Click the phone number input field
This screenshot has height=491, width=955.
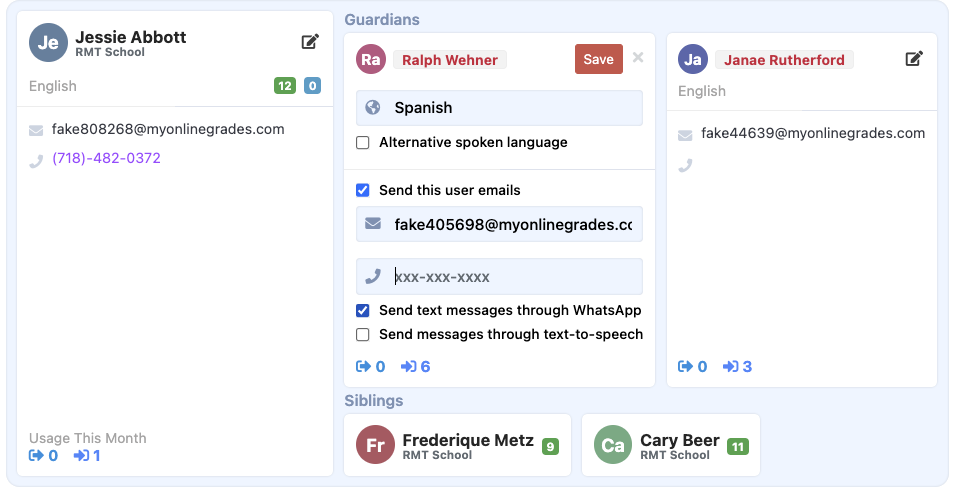pyautogui.click(x=511, y=277)
